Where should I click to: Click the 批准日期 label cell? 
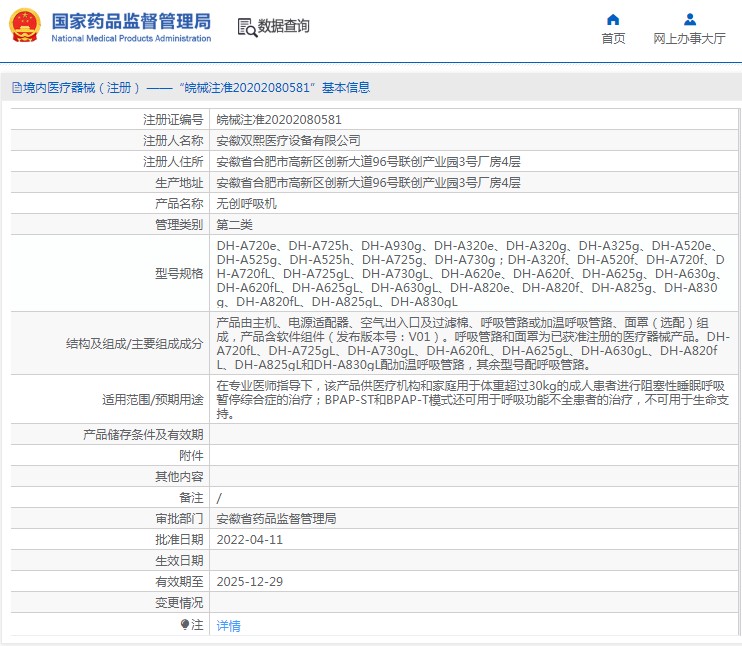(179, 540)
